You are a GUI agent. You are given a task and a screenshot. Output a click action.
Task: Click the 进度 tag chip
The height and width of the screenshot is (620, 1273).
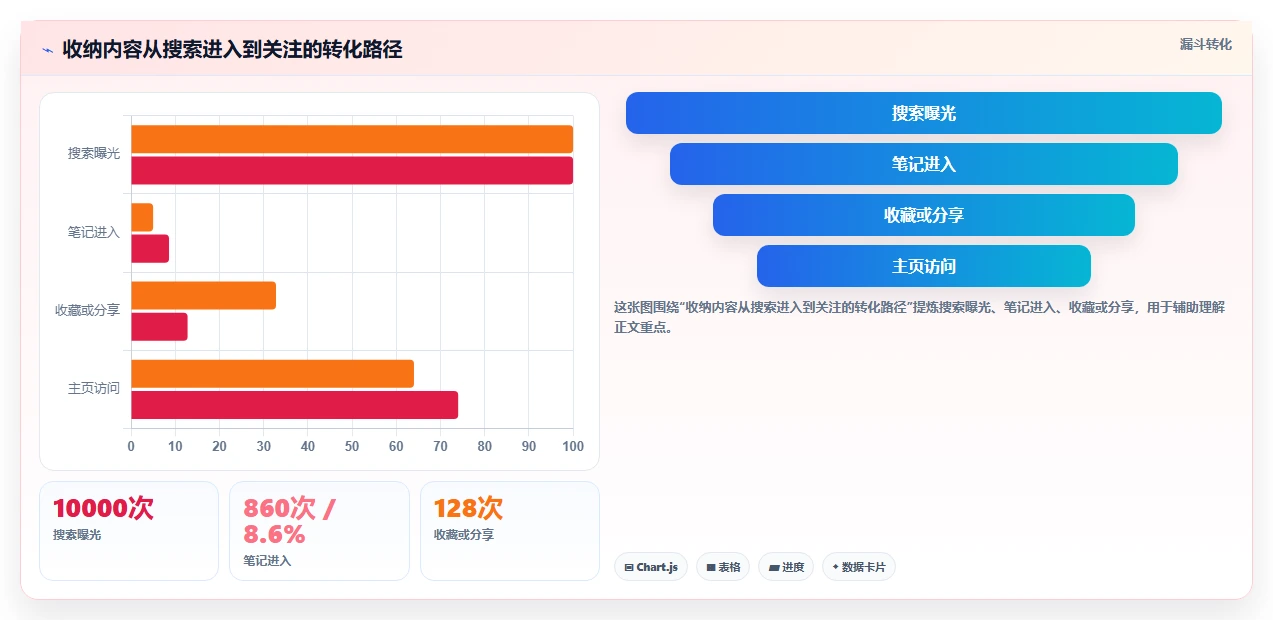(x=786, y=567)
